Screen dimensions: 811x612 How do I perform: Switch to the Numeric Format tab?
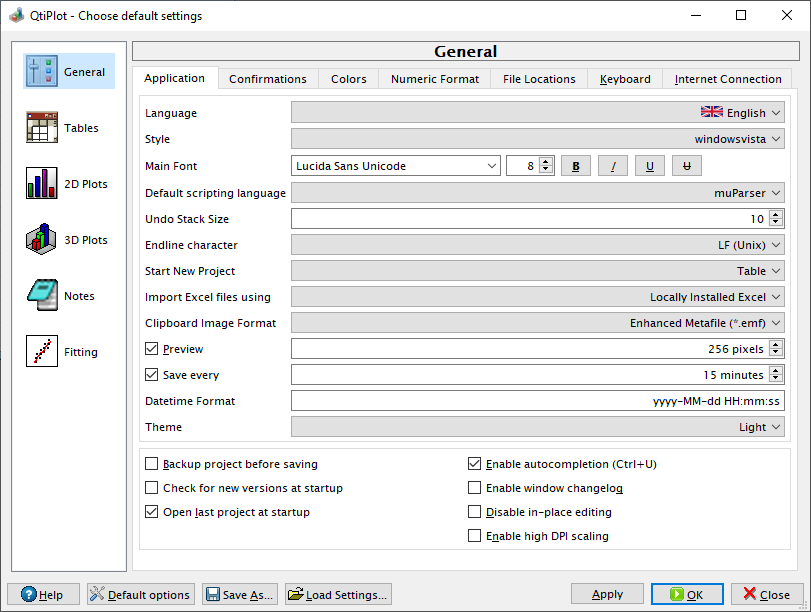tap(434, 79)
